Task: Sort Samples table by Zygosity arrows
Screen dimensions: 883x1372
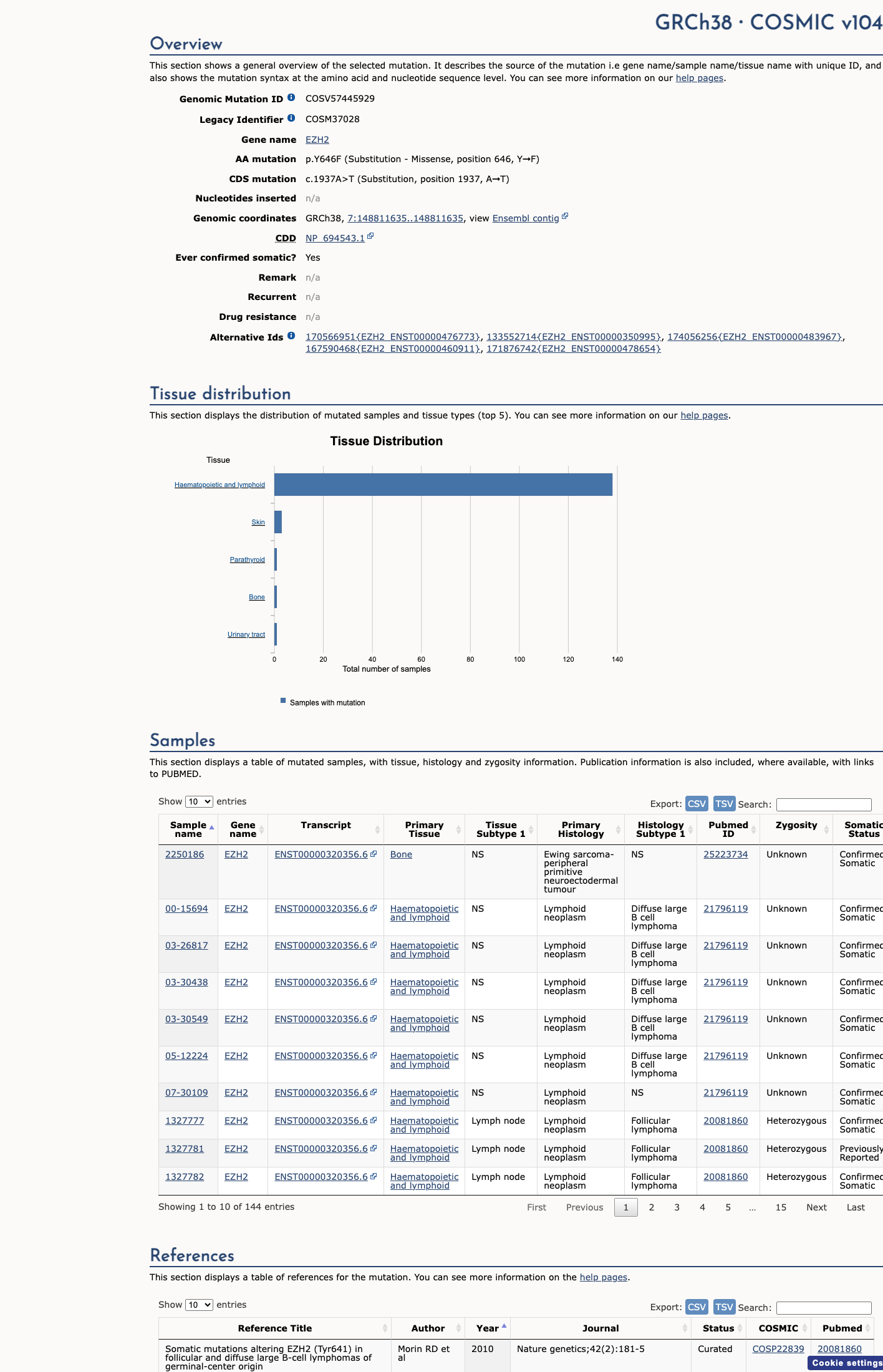Action: point(826,829)
